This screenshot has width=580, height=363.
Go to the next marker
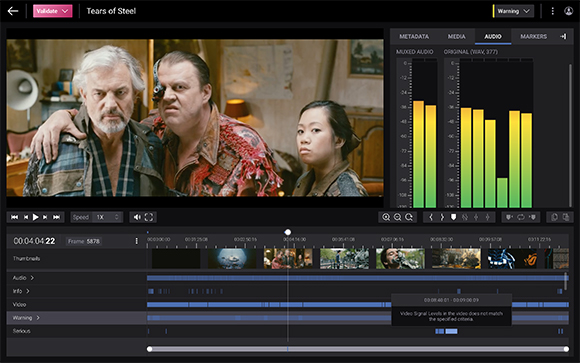point(442,217)
